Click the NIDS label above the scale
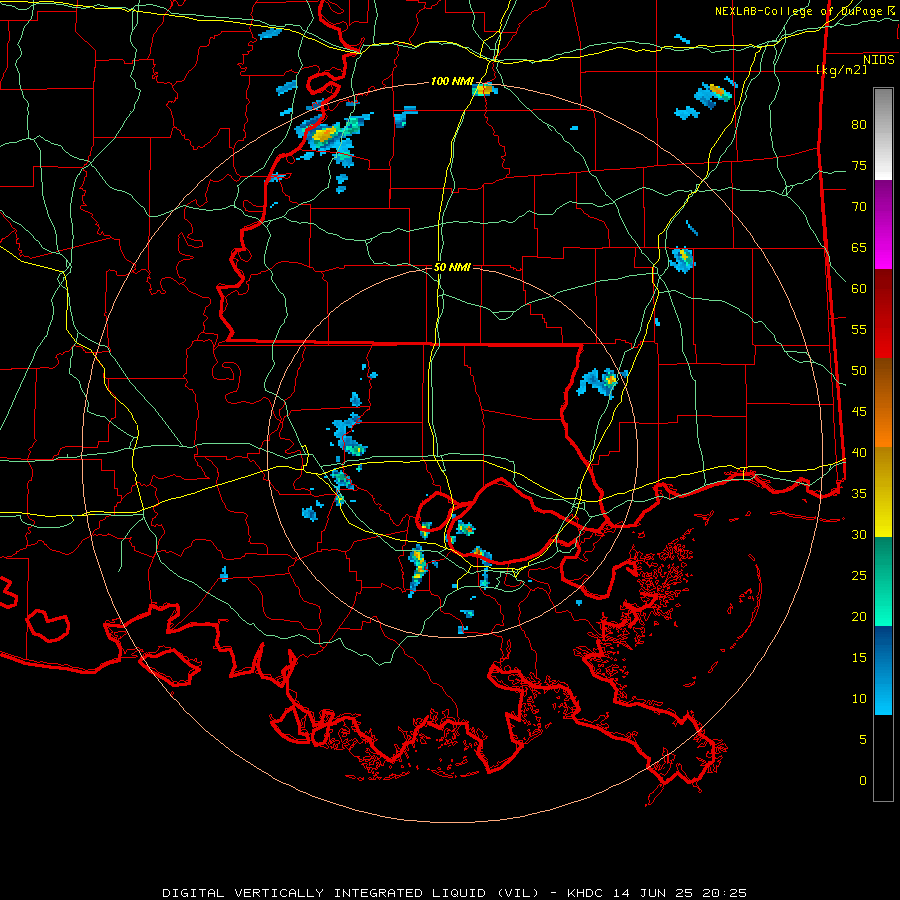This screenshot has width=900, height=900. pyautogui.click(x=878, y=60)
